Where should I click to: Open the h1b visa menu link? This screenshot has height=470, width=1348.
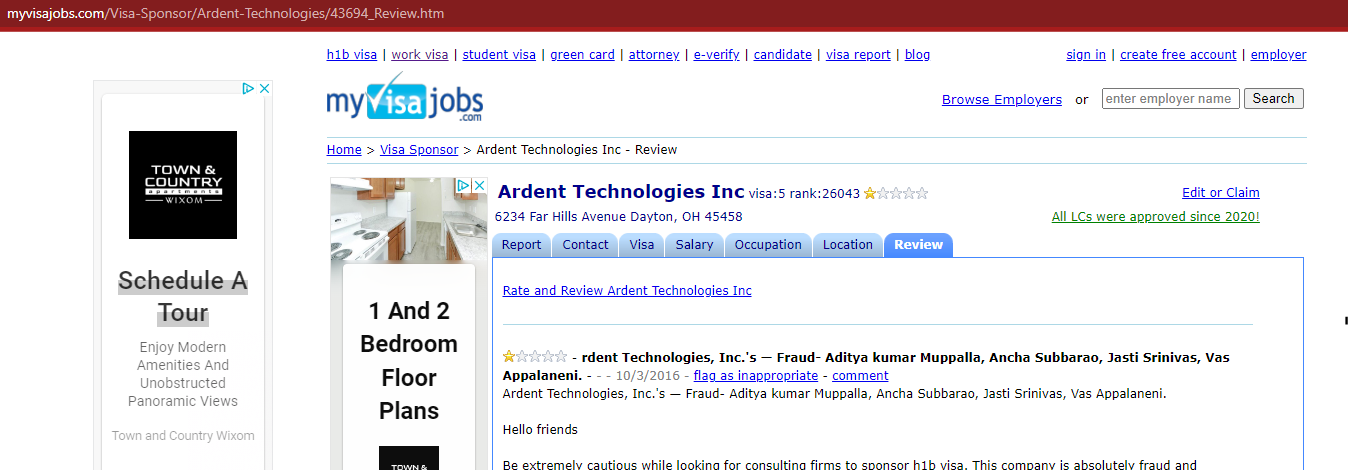[x=352, y=55]
